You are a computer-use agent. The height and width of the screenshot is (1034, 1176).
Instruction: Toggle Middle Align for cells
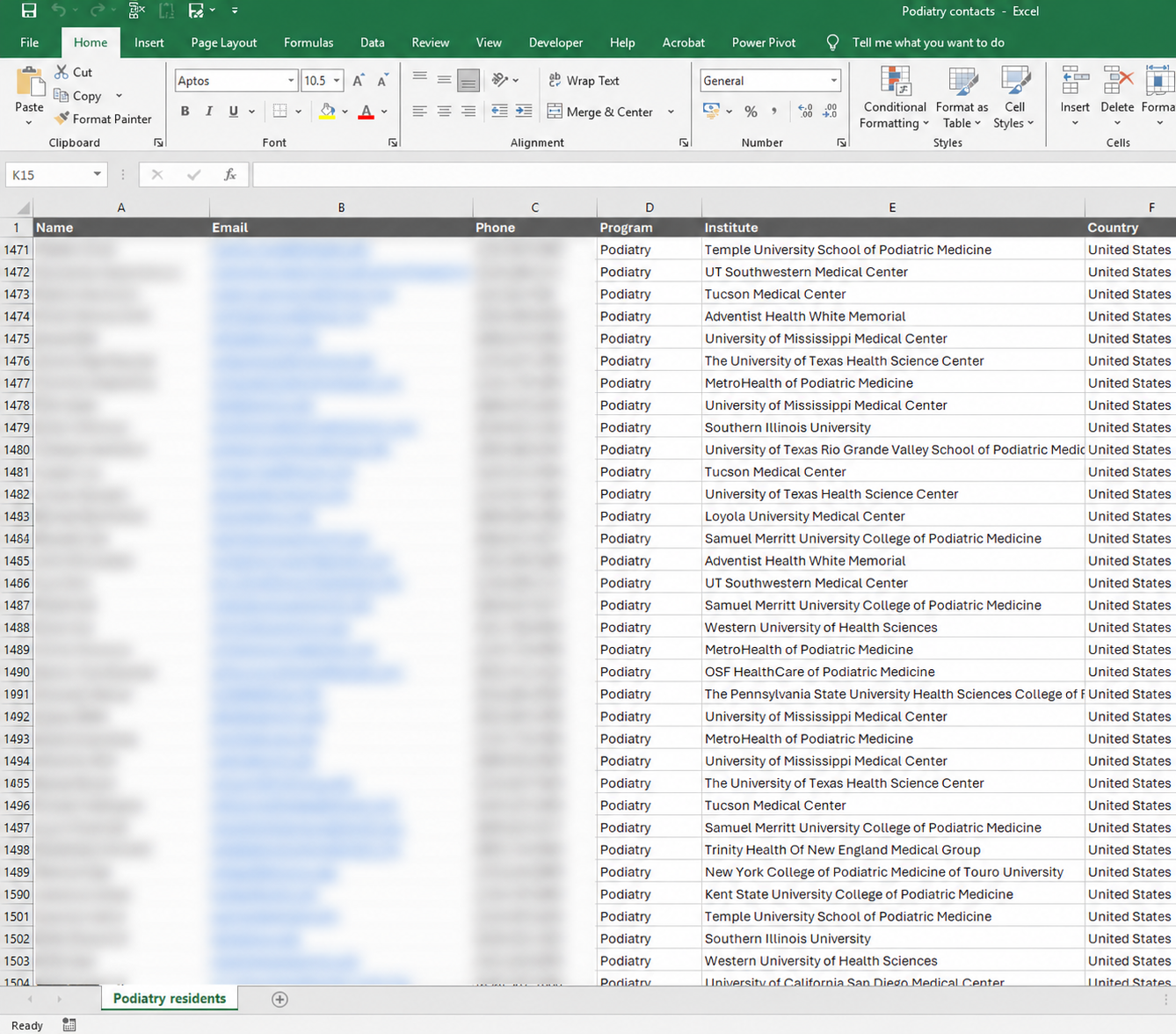click(444, 80)
